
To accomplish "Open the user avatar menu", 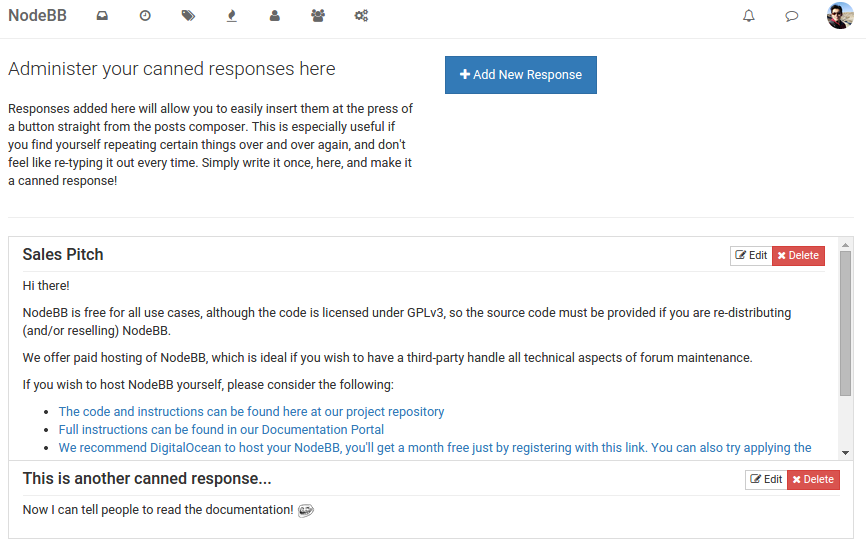I will 840,15.
